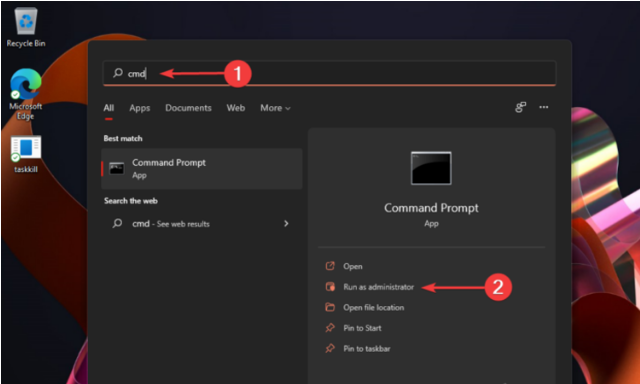The image size is (640, 384).
Task: Switch to the Apps tab
Action: [140, 108]
